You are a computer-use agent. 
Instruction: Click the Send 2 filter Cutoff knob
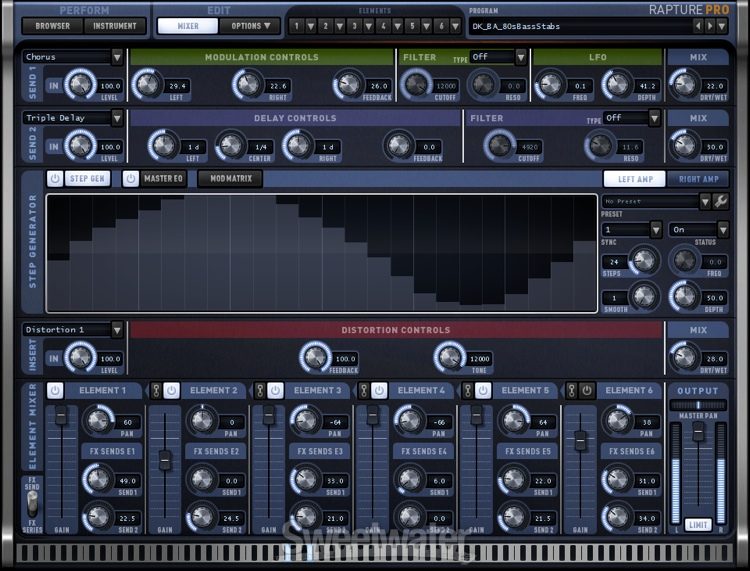pos(499,145)
